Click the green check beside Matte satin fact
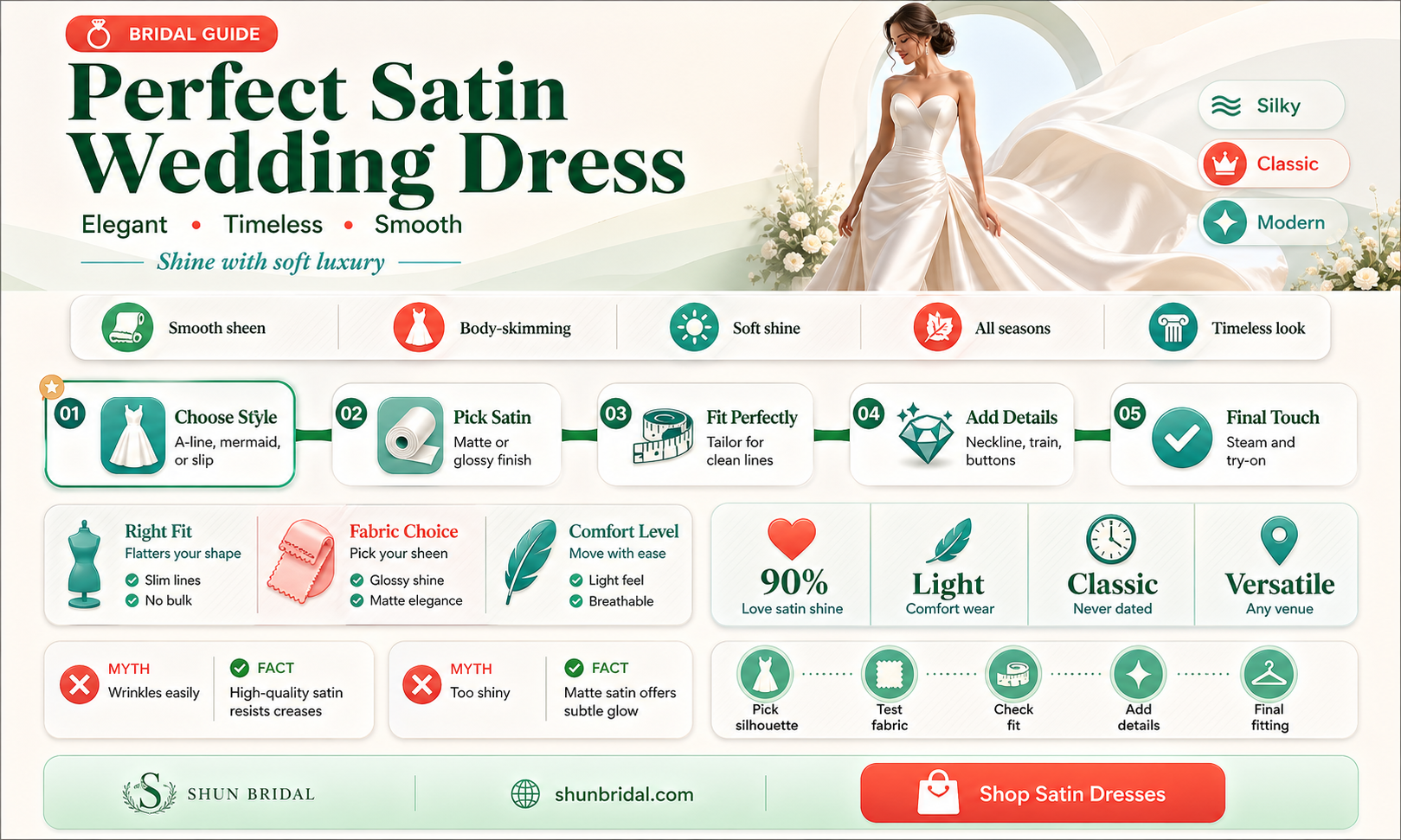 click(x=574, y=668)
